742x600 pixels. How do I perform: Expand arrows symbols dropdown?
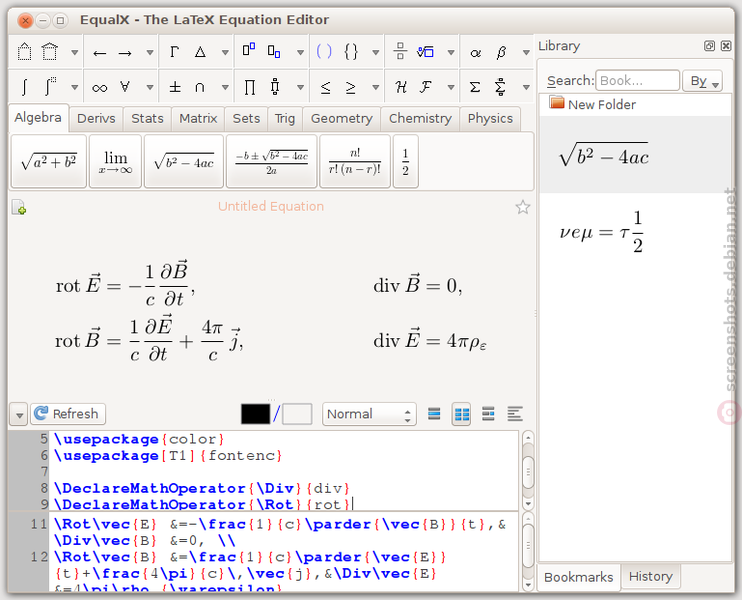[x=150, y=53]
